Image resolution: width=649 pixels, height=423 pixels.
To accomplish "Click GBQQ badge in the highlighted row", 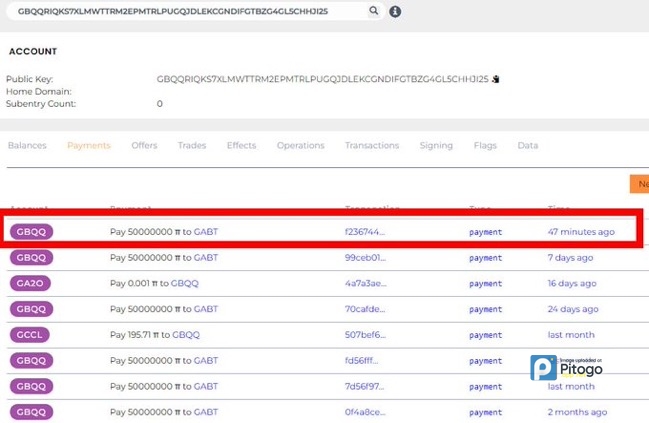I will 32,232.
